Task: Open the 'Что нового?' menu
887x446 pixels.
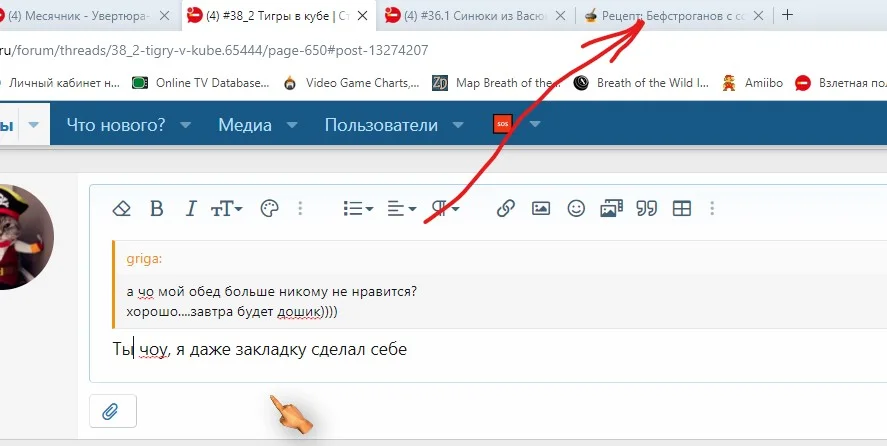Action: tap(116, 124)
